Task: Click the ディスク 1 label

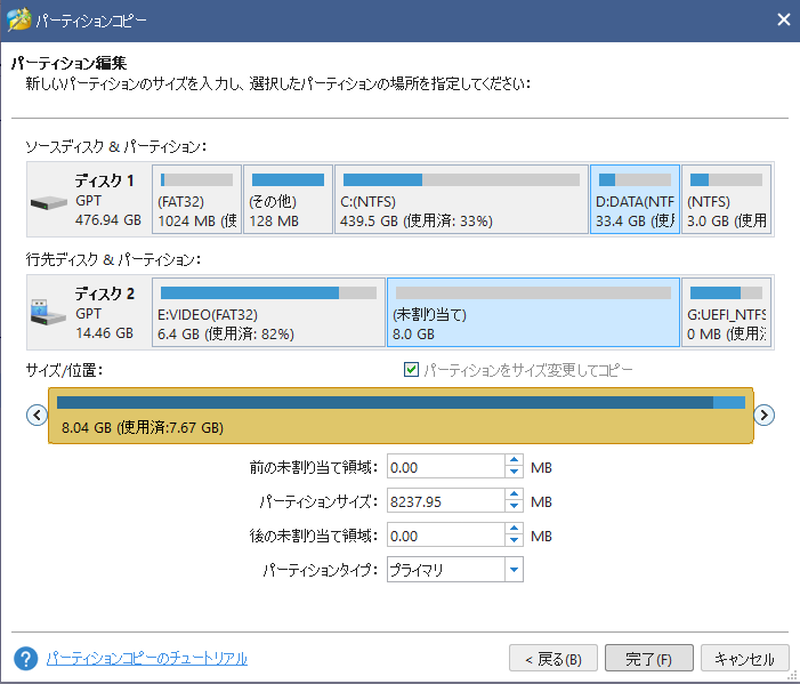Action: pyautogui.click(x=105, y=181)
